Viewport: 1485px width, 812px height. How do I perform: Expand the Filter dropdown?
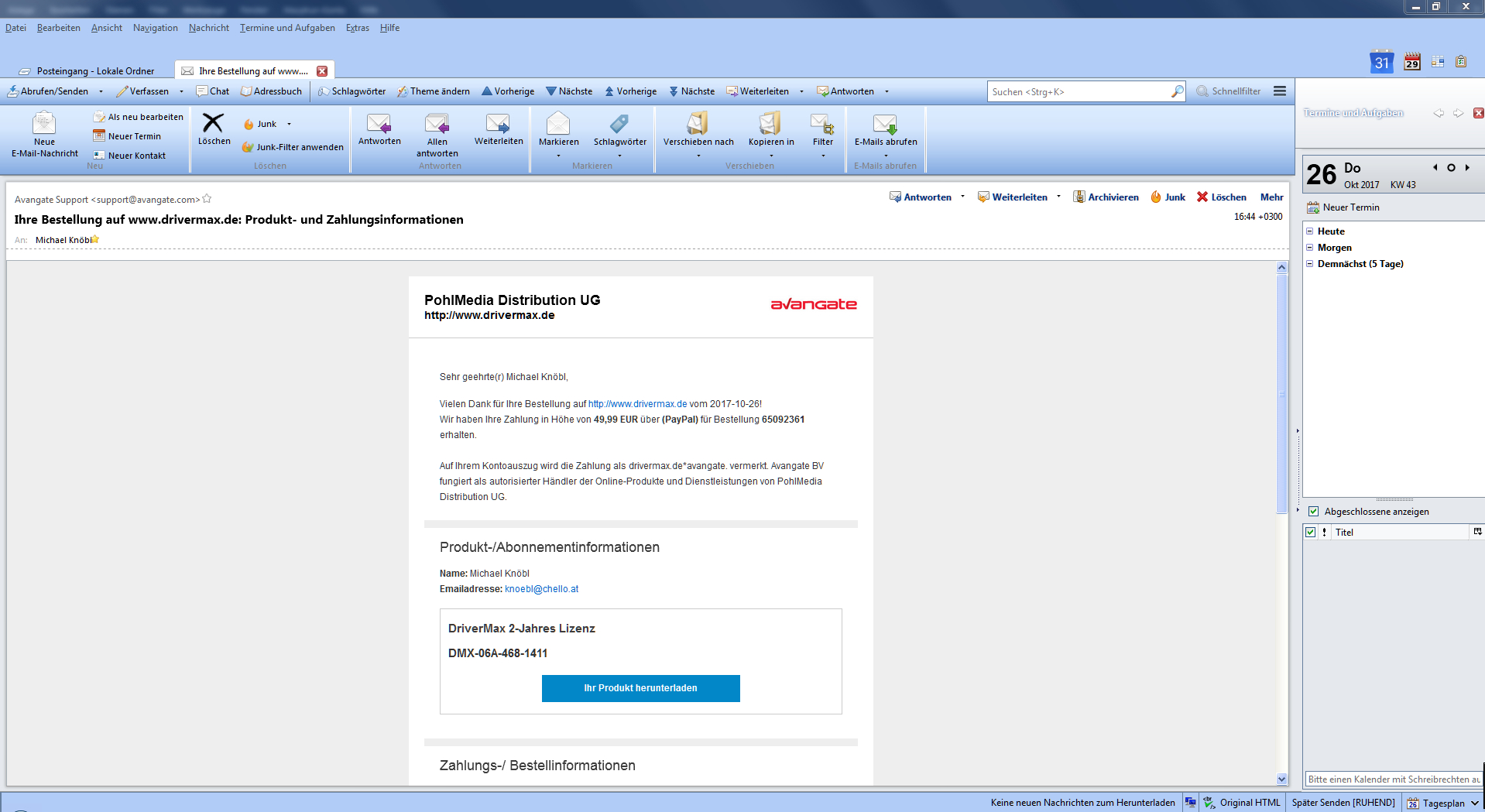point(823,156)
